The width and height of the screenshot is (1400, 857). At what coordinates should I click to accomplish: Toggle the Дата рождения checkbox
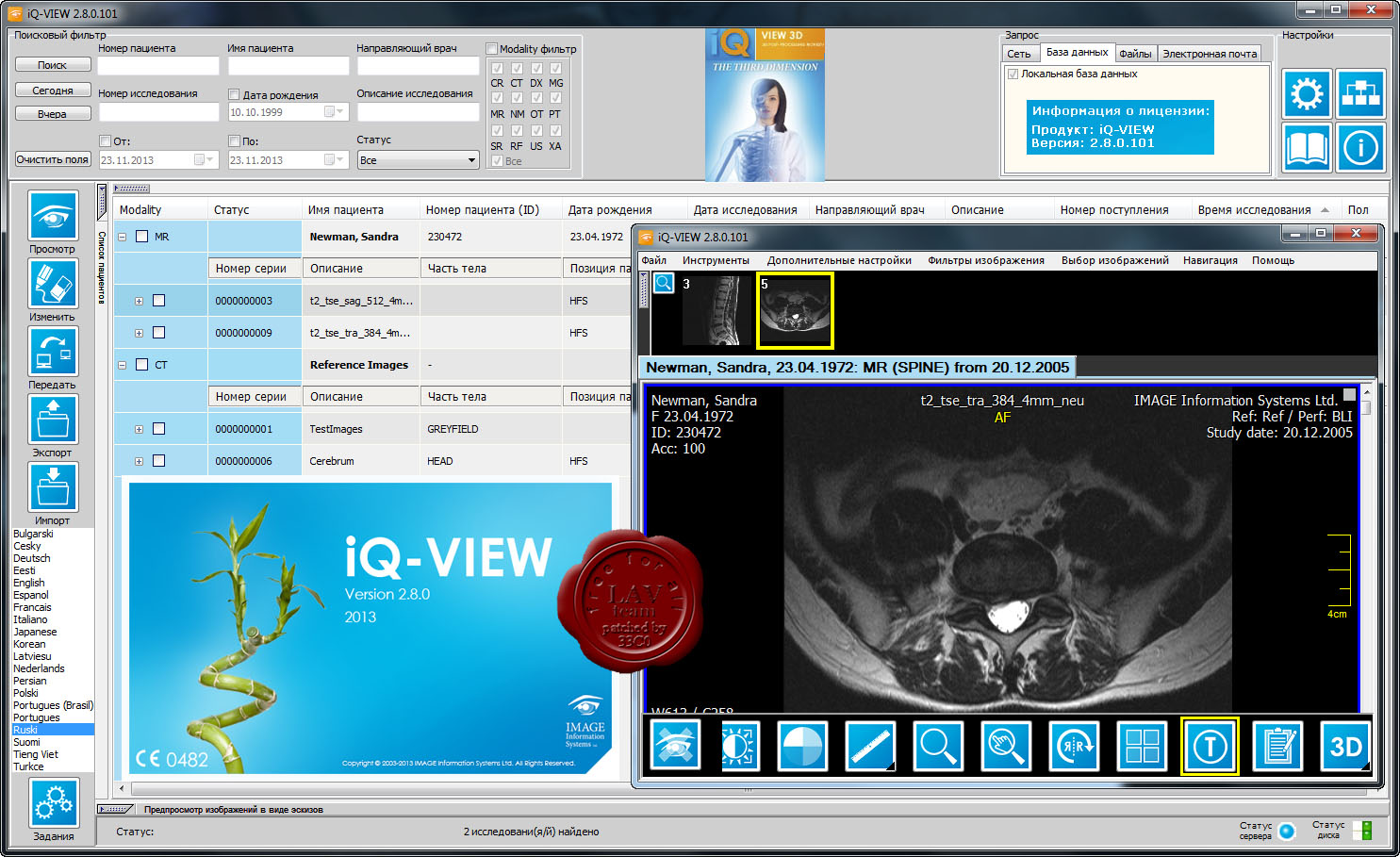(x=234, y=94)
